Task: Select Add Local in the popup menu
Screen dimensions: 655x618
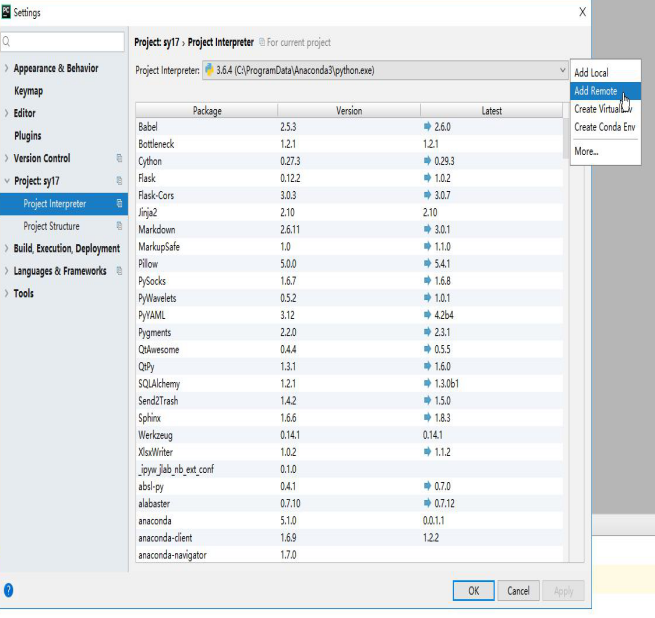Action: click(591, 73)
